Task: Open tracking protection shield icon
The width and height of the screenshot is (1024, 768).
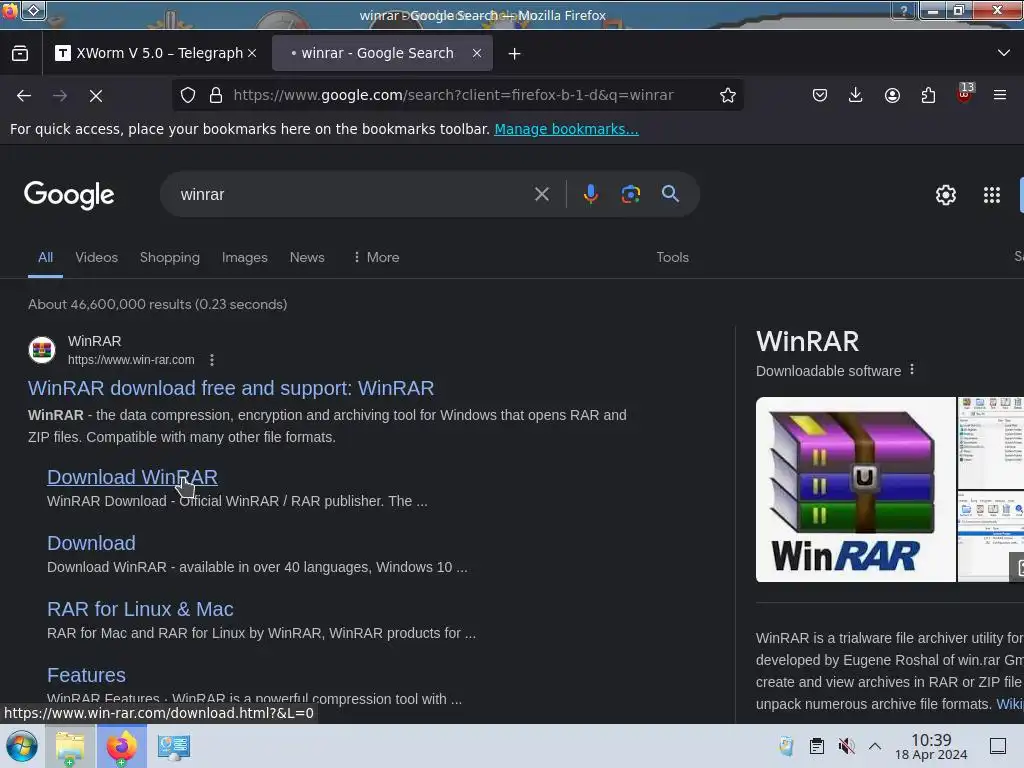Action: 188,95
